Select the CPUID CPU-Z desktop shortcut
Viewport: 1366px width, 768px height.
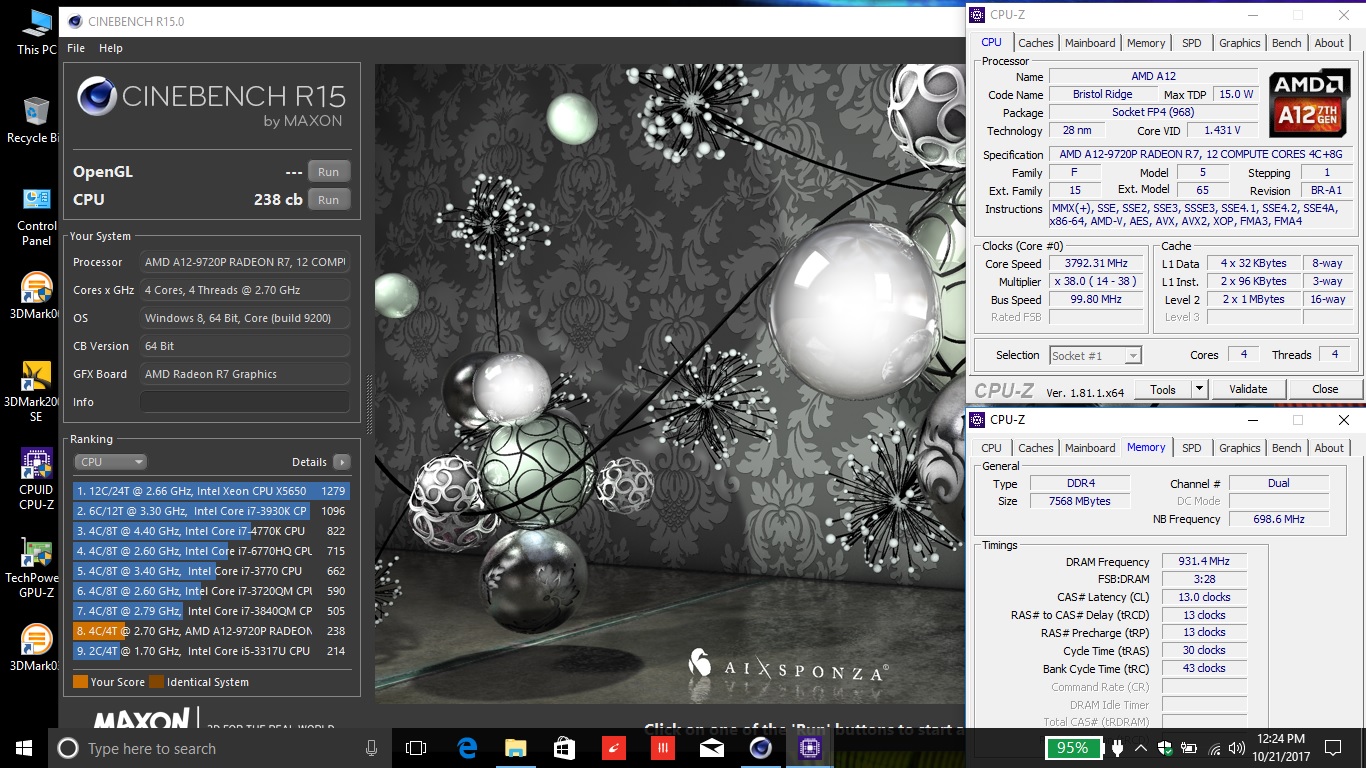point(36,479)
